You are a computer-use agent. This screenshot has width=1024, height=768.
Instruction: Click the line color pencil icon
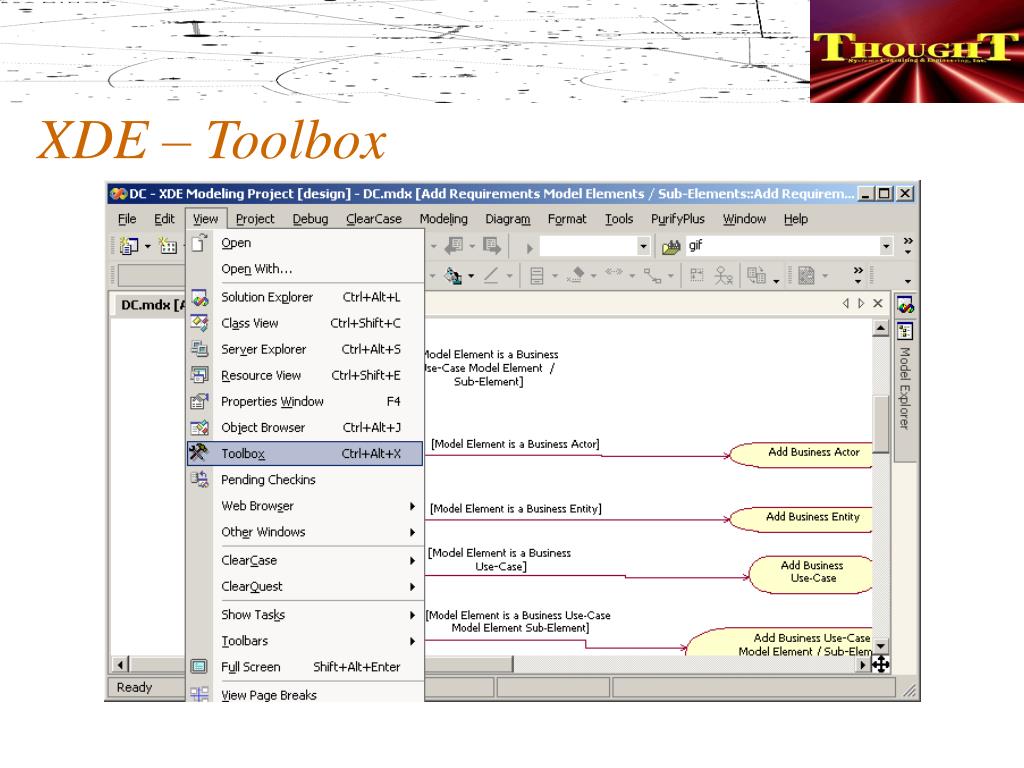[491, 276]
